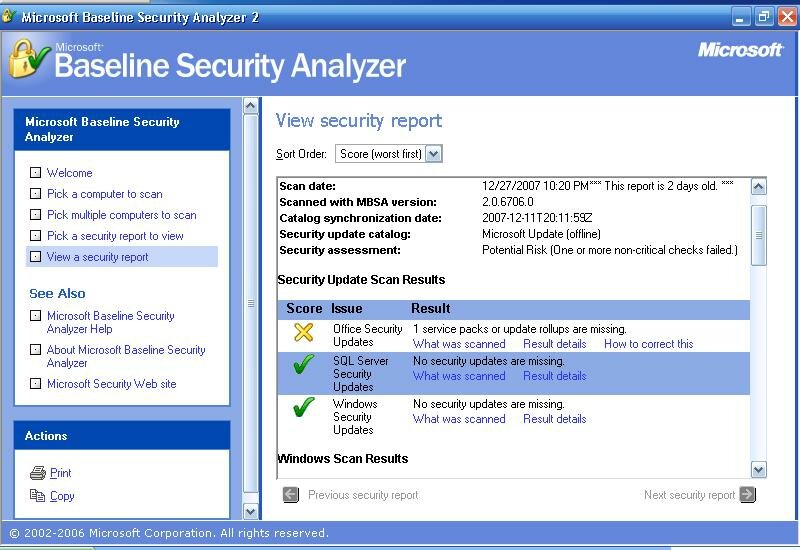
Task: Click the Potential Risk assessment text
Action: (610, 250)
